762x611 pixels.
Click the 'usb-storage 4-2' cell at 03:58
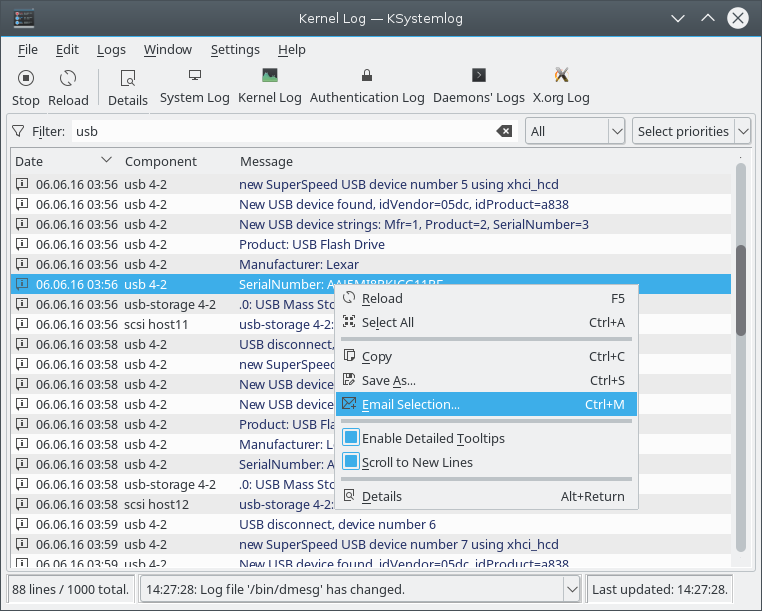click(170, 484)
